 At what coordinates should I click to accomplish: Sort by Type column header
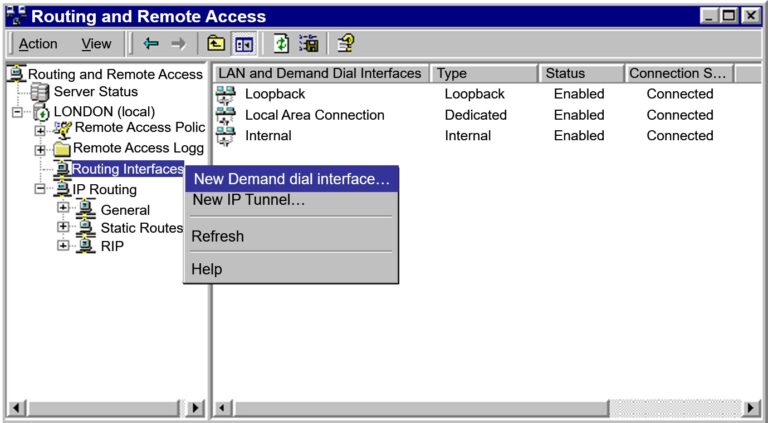pos(484,73)
